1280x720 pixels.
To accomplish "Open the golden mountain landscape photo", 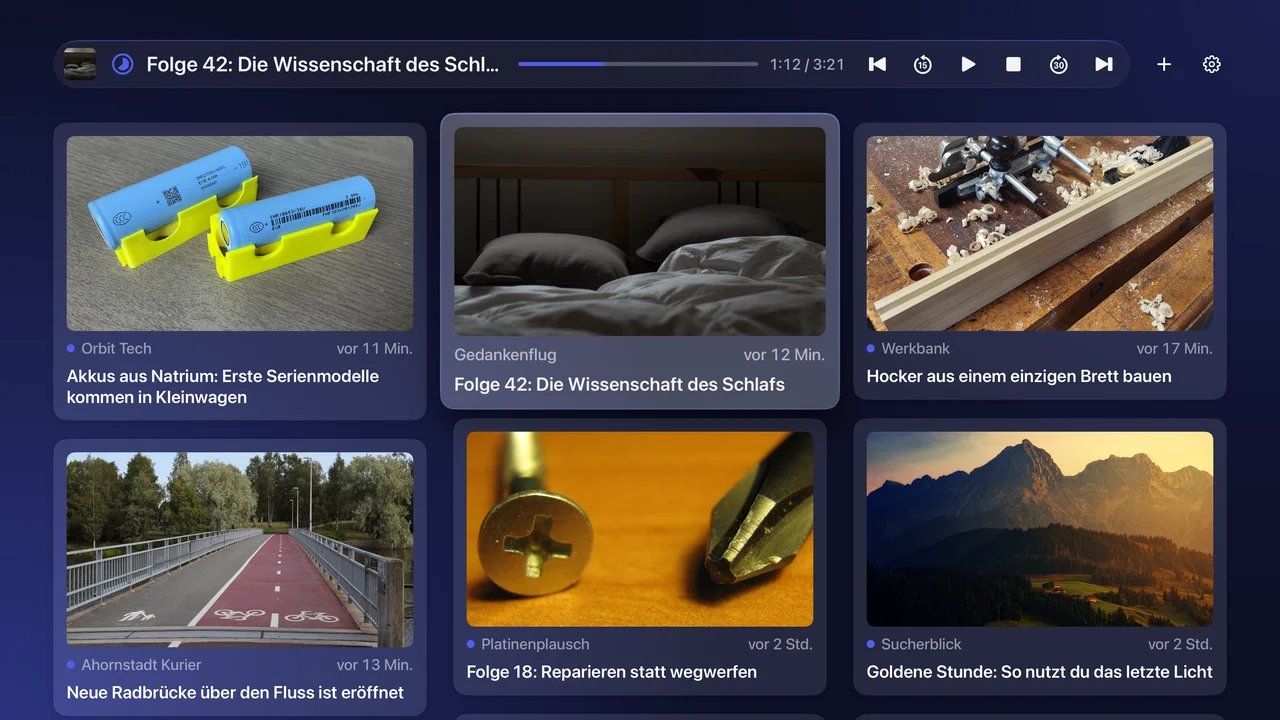I will click(x=1040, y=529).
